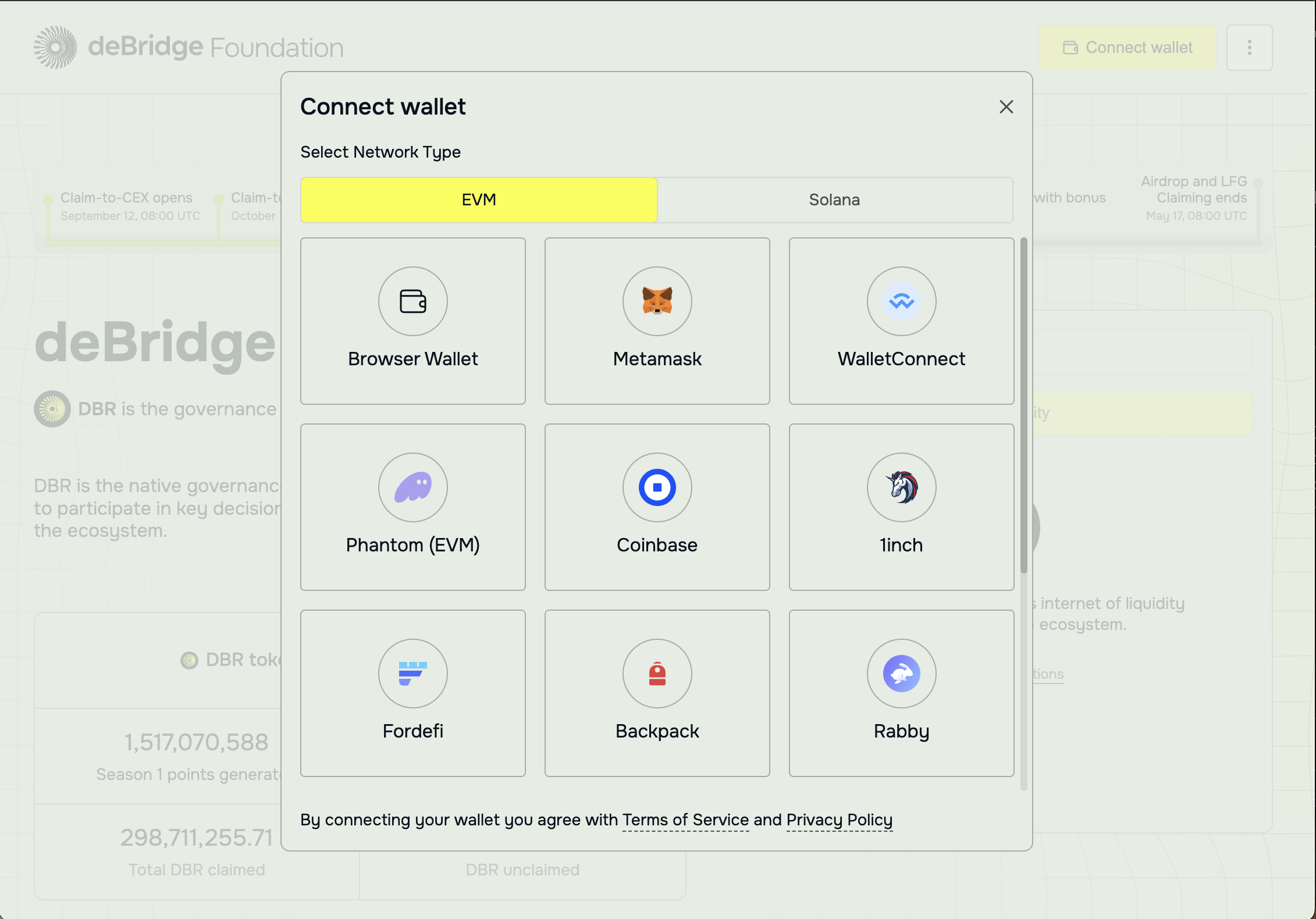The image size is (1316, 919).
Task: Click the DBR coin icon beside governance text
Action: coord(52,409)
